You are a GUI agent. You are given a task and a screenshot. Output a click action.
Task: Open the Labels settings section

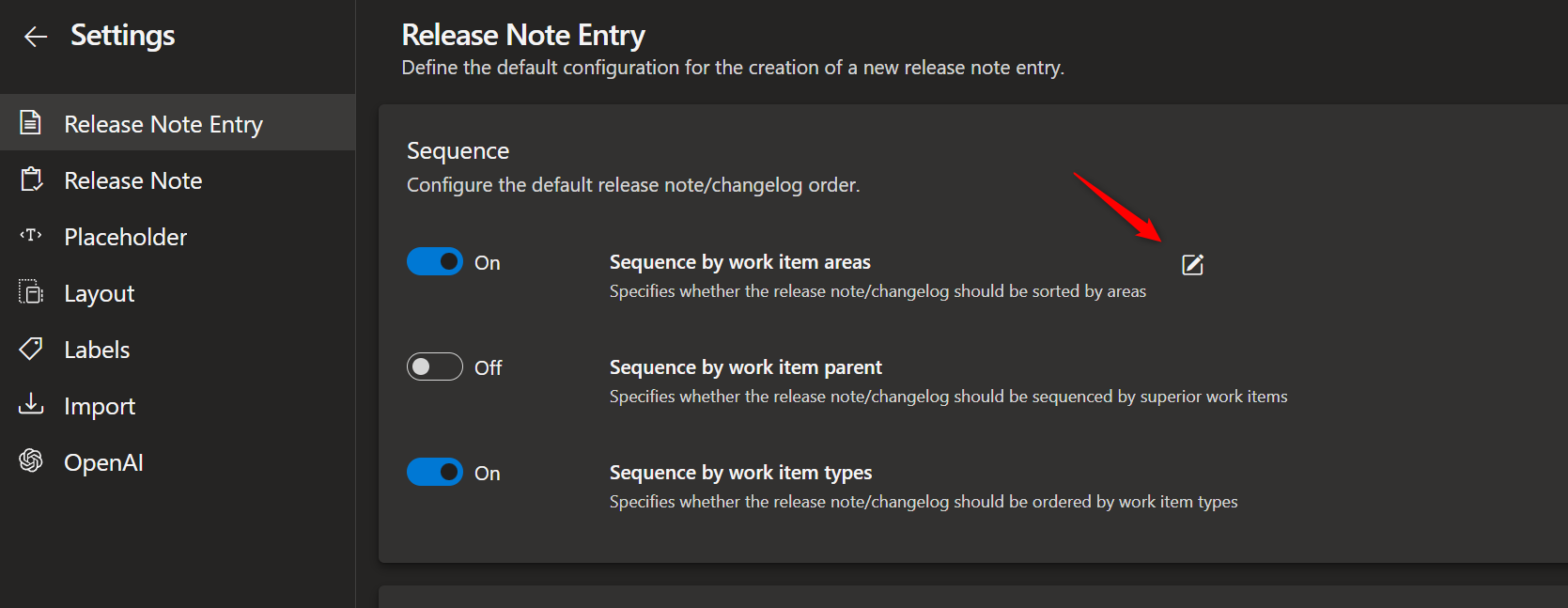(x=97, y=350)
